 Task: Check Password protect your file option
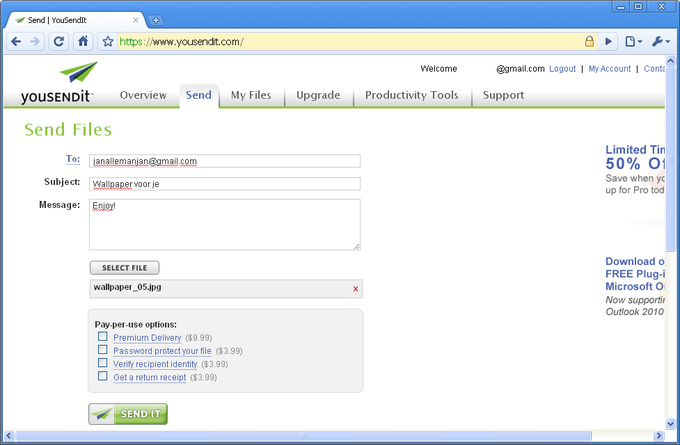coord(103,350)
